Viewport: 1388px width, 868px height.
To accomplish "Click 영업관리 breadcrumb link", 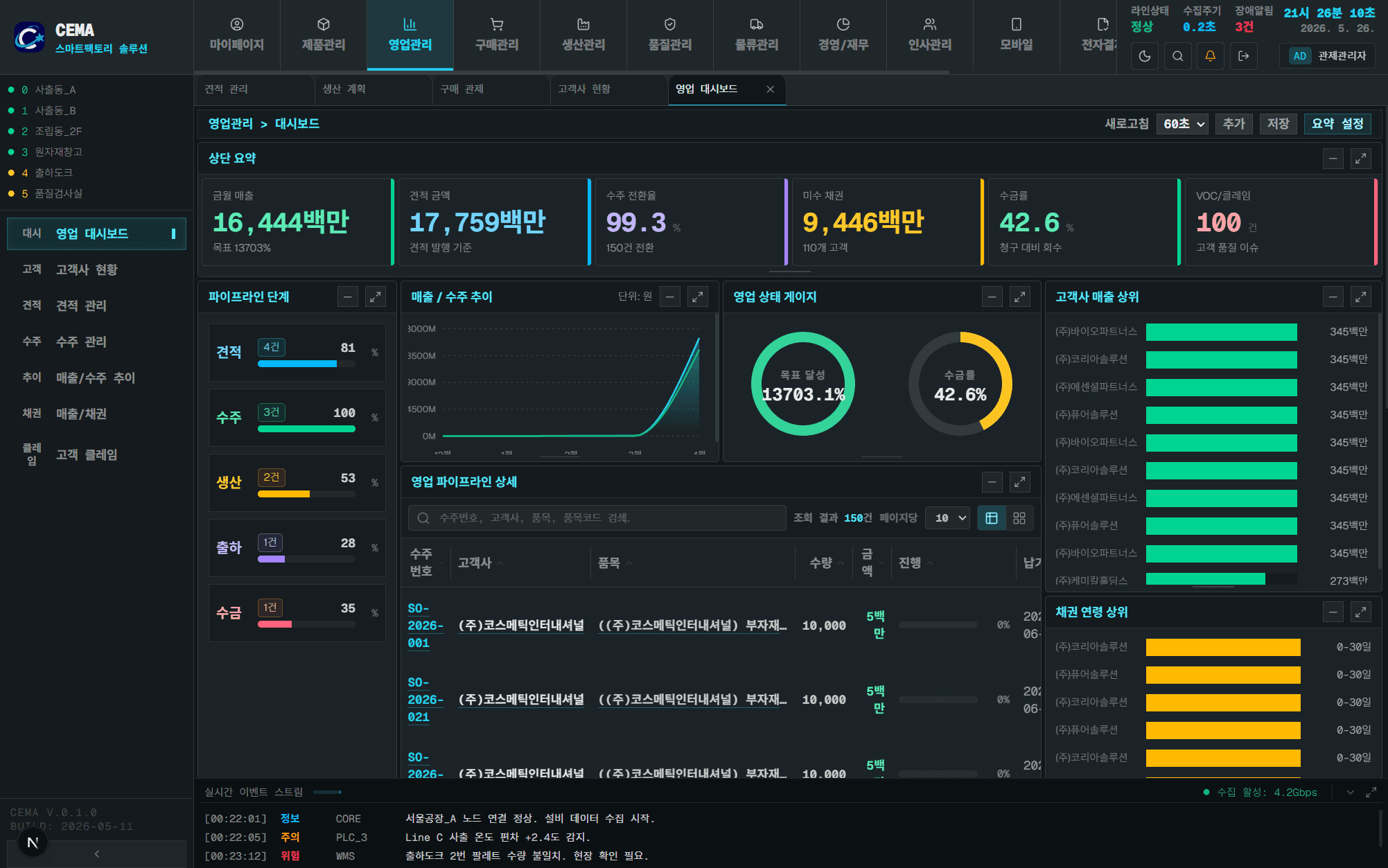I will 231,124.
